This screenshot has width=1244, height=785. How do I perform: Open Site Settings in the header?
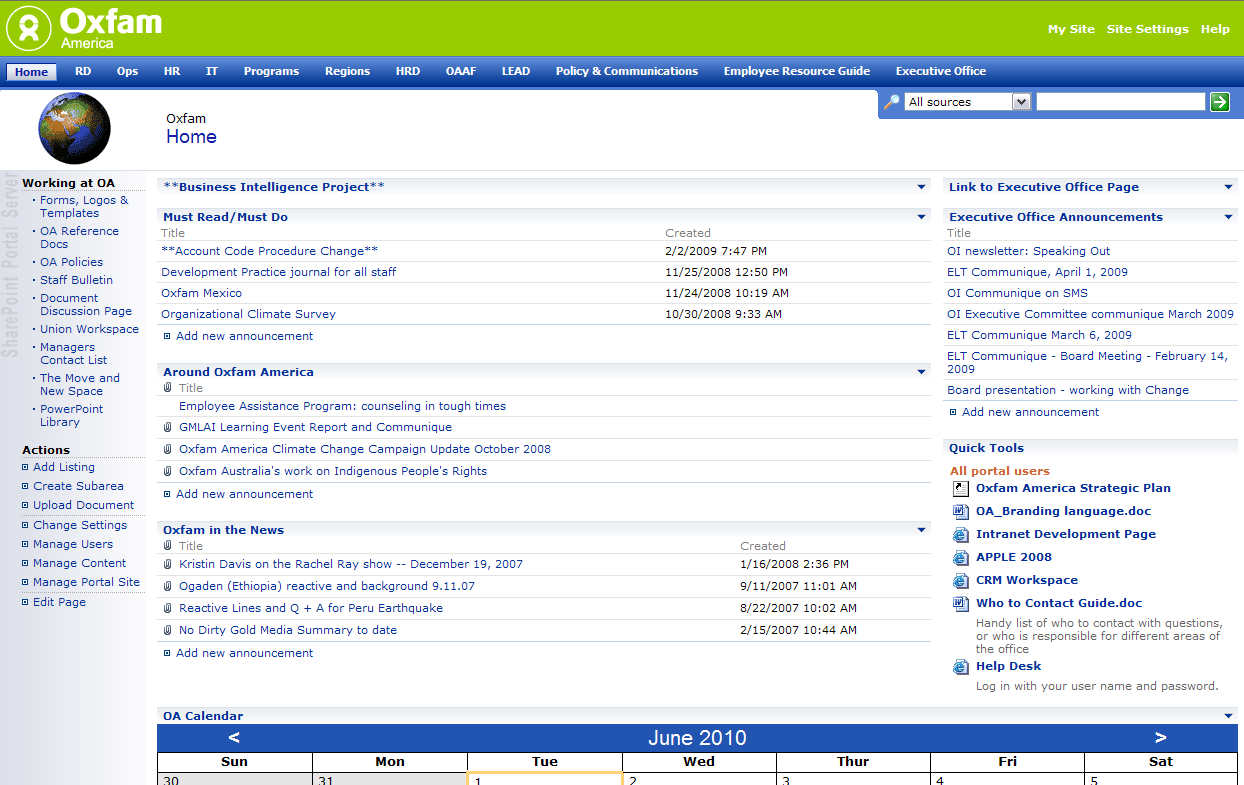tap(1147, 29)
